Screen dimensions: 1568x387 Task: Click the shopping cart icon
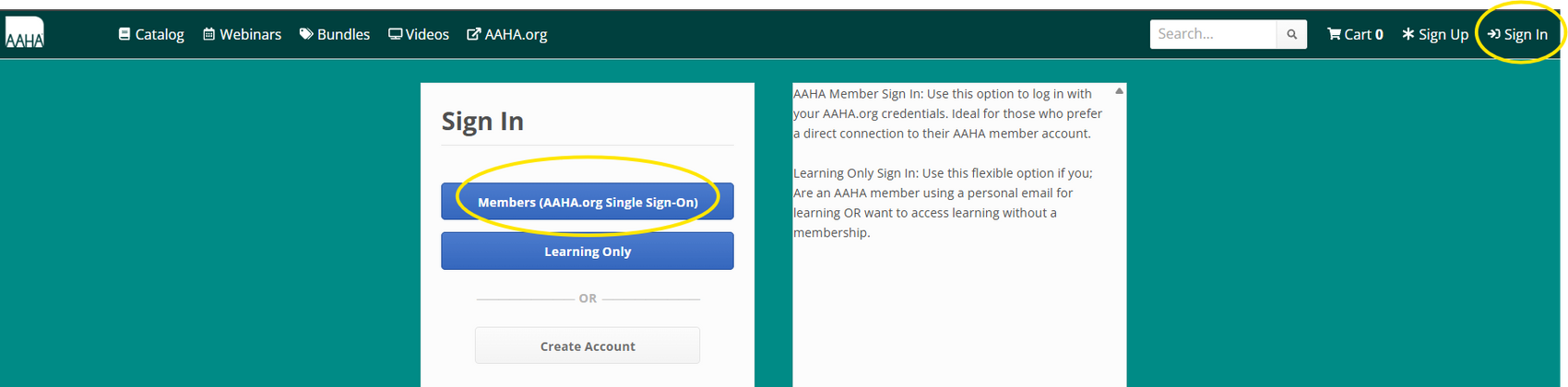(1334, 34)
